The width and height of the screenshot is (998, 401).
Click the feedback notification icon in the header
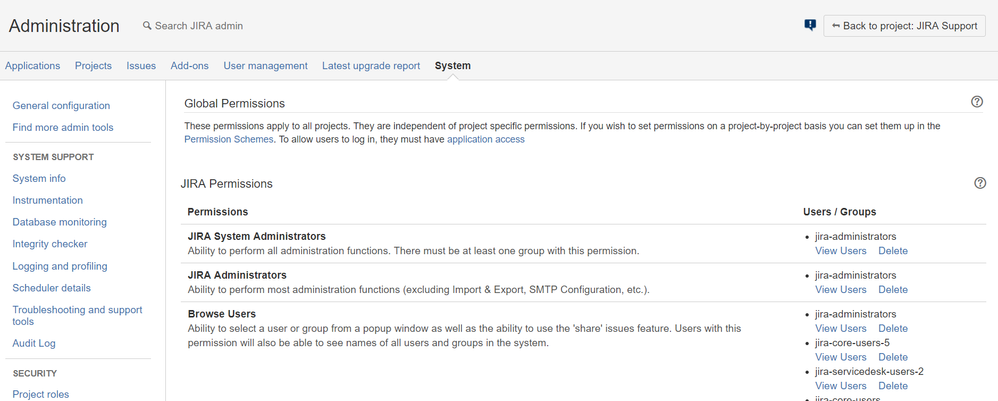point(810,25)
